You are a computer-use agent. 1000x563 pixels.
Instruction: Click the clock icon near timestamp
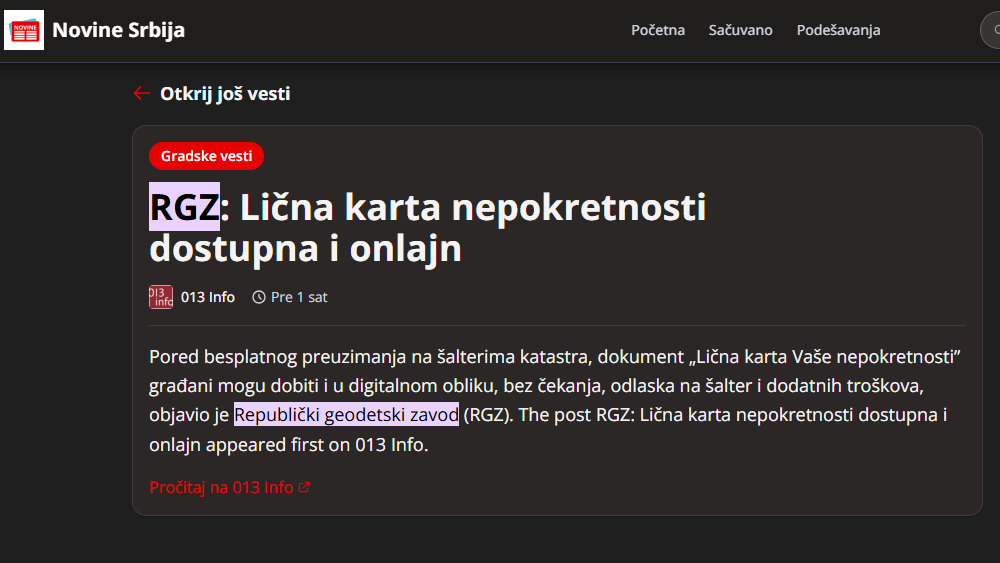pyautogui.click(x=258, y=297)
